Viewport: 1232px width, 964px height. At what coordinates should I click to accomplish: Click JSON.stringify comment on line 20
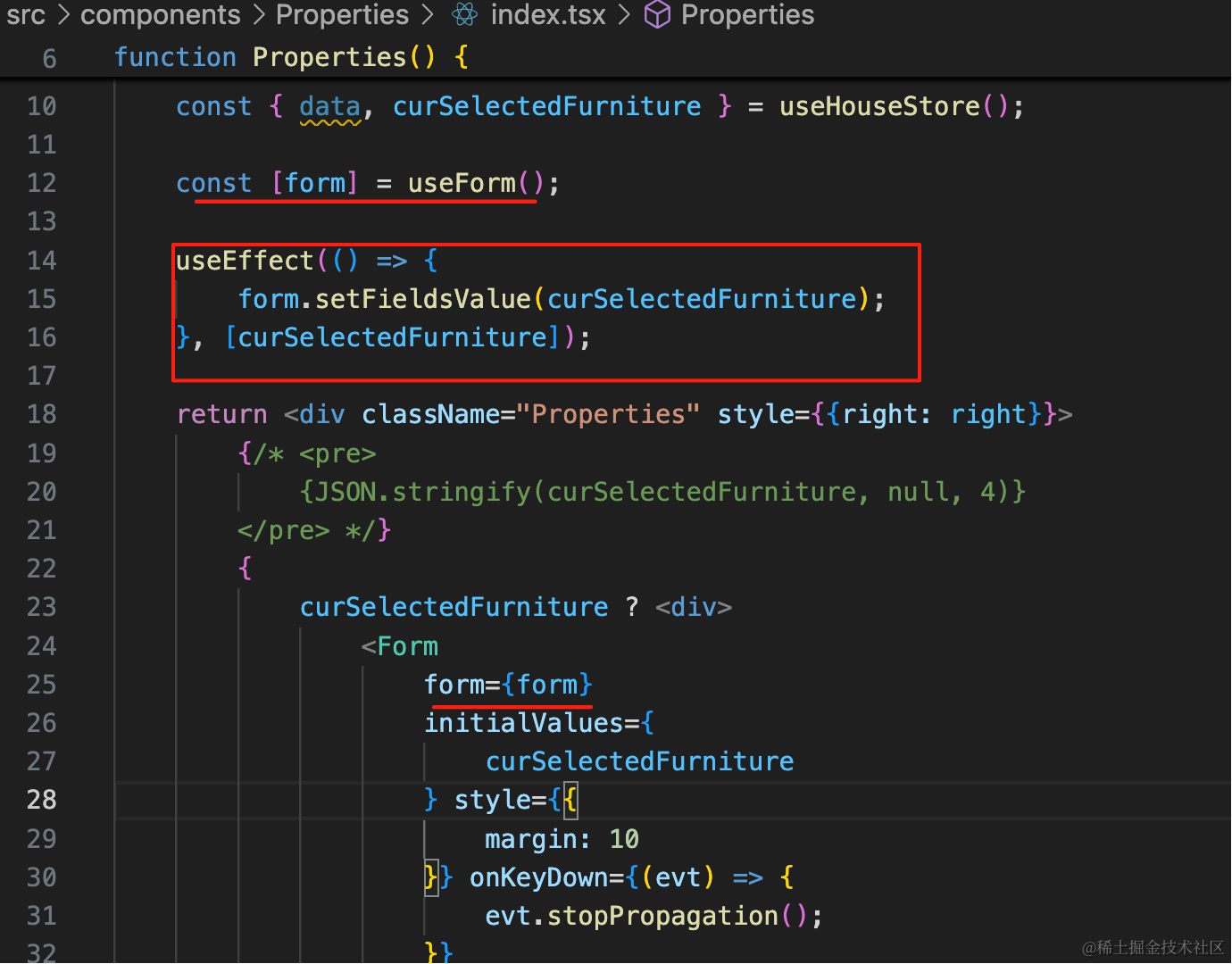point(663,492)
